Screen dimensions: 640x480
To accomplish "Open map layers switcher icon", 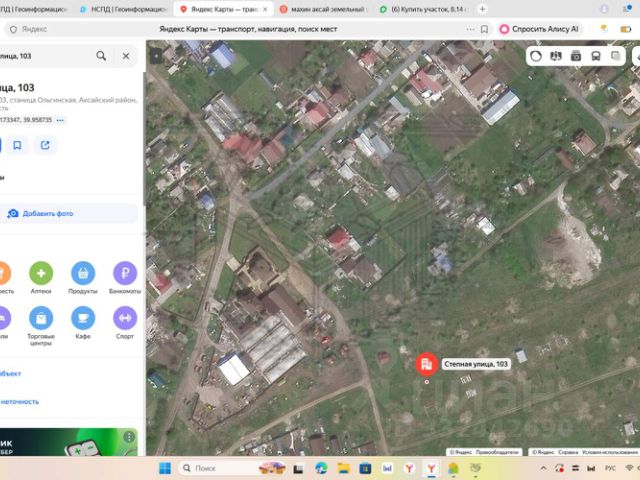I will point(616,56).
